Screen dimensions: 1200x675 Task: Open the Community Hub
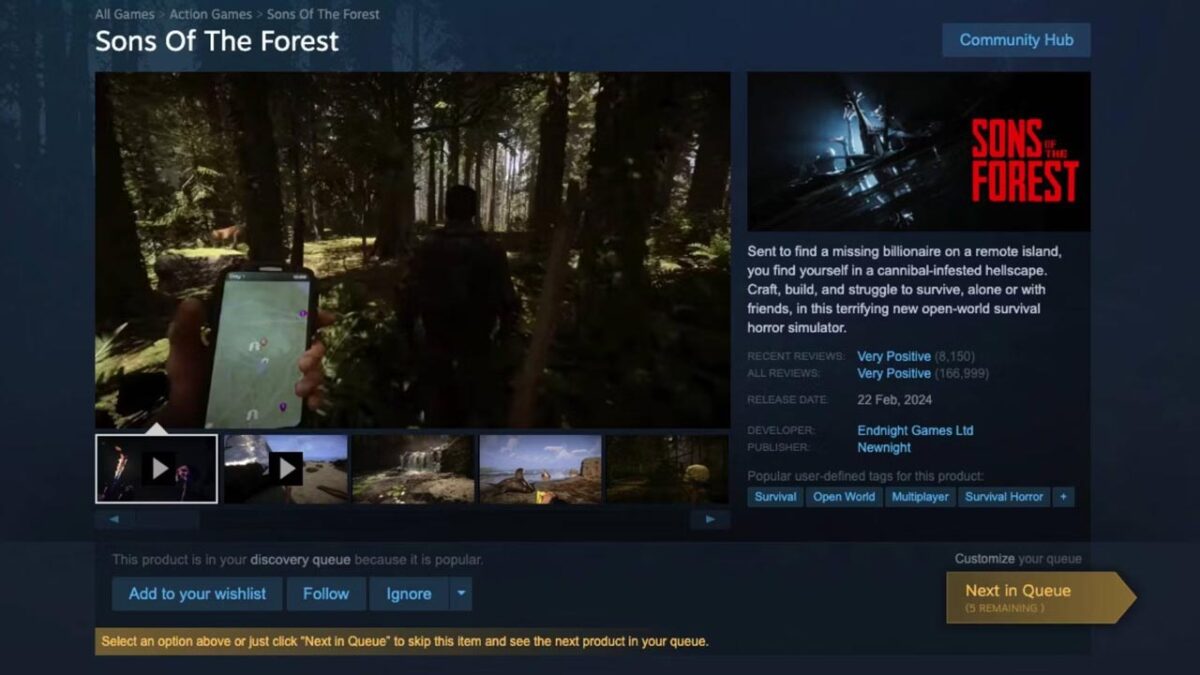(1016, 40)
